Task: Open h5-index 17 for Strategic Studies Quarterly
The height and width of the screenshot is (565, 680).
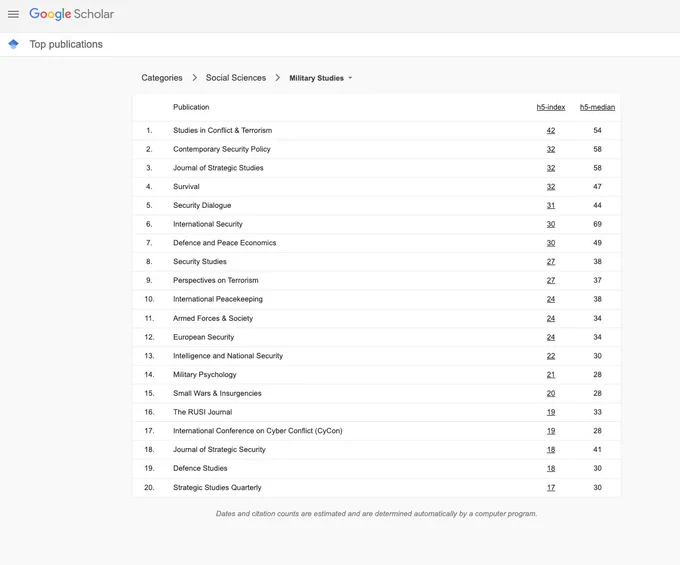Action: [551, 487]
